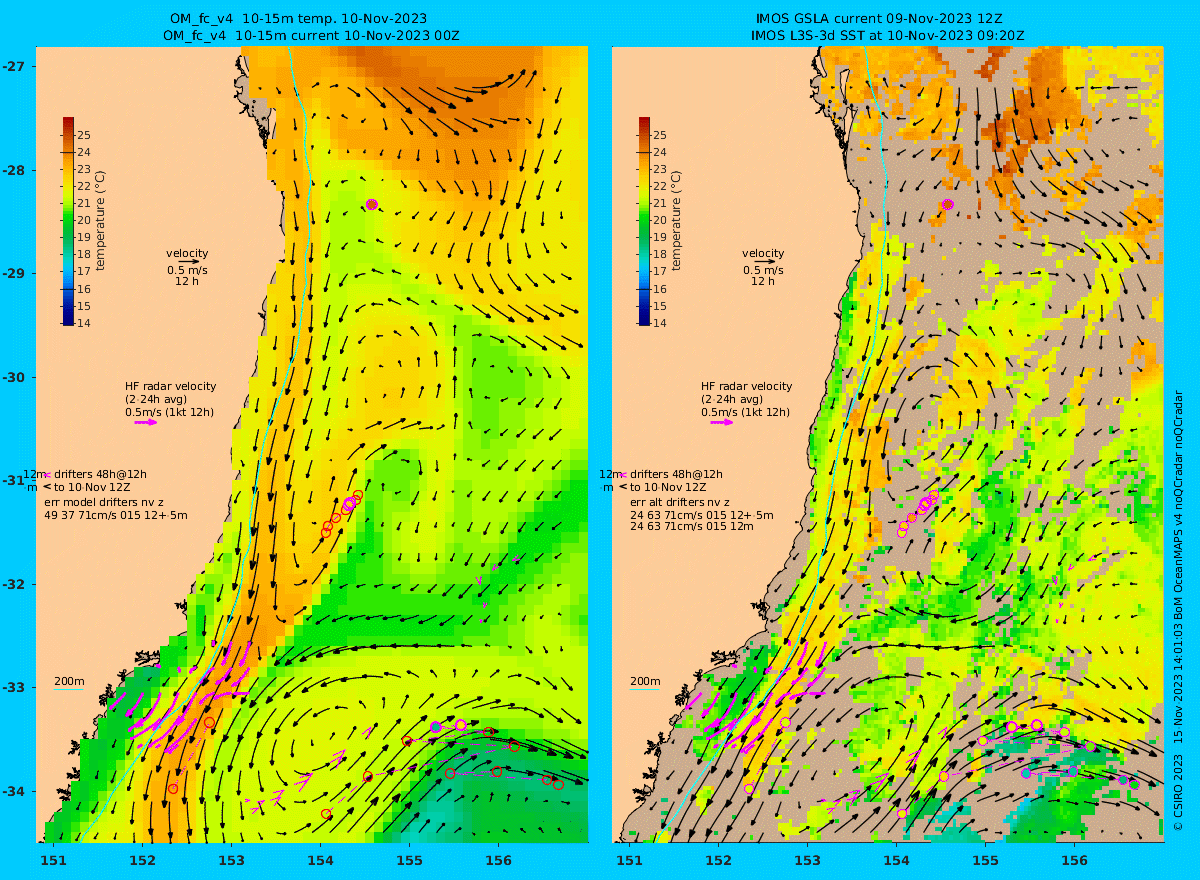The width and height of the screenshot is (1200, 880).
Task: Click 'HF radar velocity' text in OM_fc_v4 map
Action: pos(170,386)
